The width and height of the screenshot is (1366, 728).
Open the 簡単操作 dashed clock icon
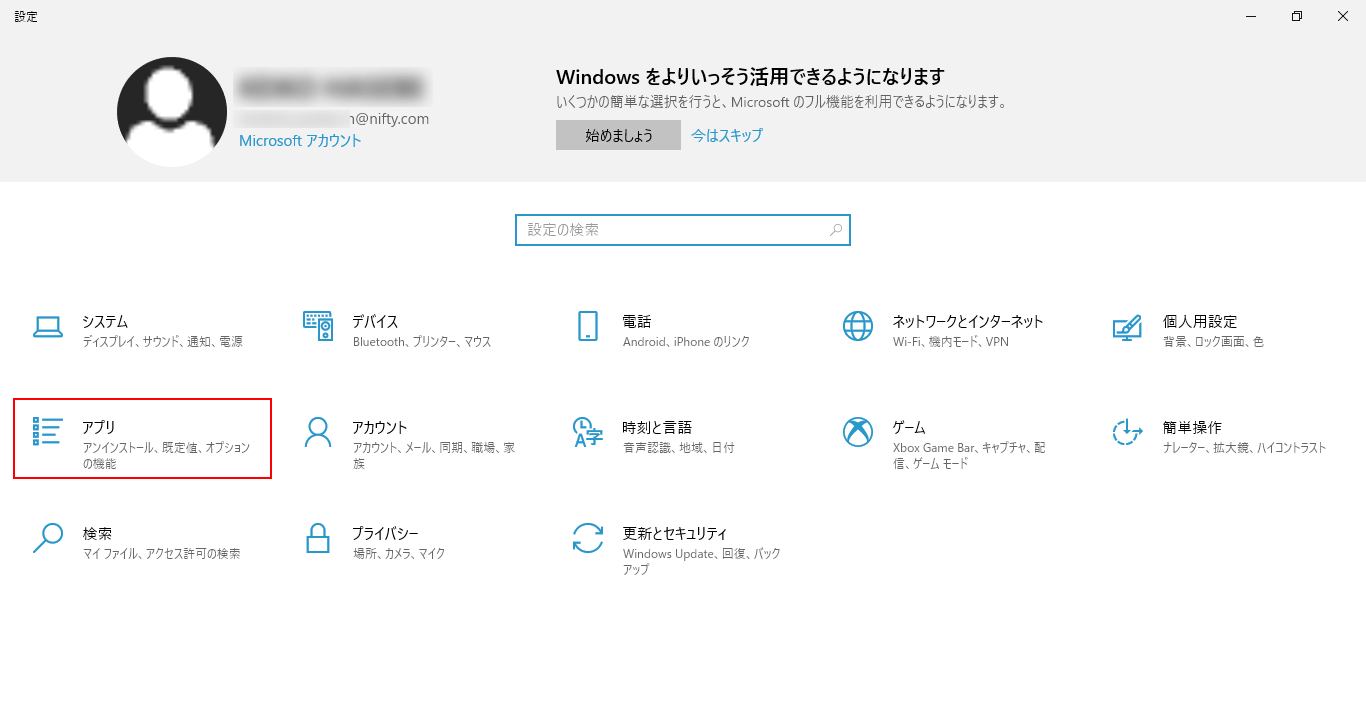(1128, 432)
